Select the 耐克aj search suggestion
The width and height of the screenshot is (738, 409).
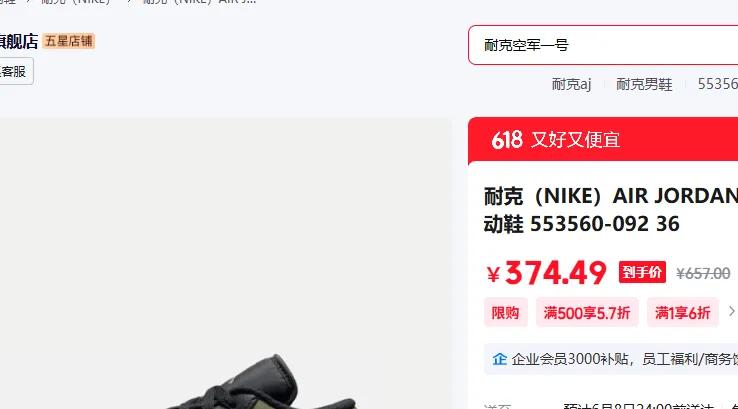571,84
